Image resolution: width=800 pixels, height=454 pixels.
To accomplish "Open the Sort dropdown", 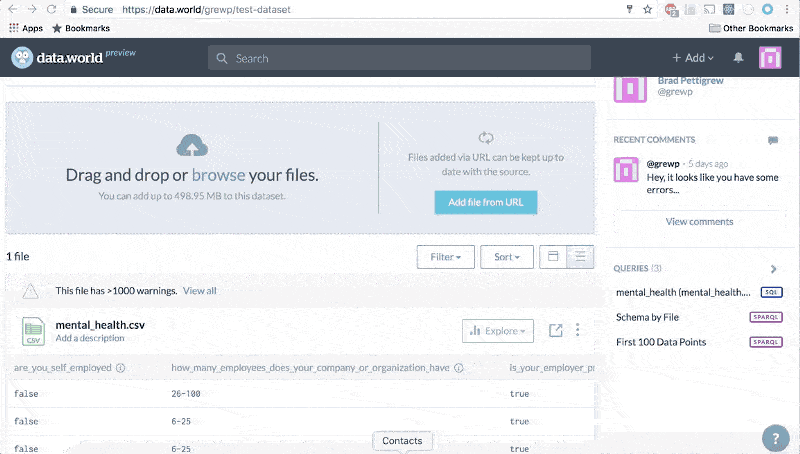I will click(507, 257).
